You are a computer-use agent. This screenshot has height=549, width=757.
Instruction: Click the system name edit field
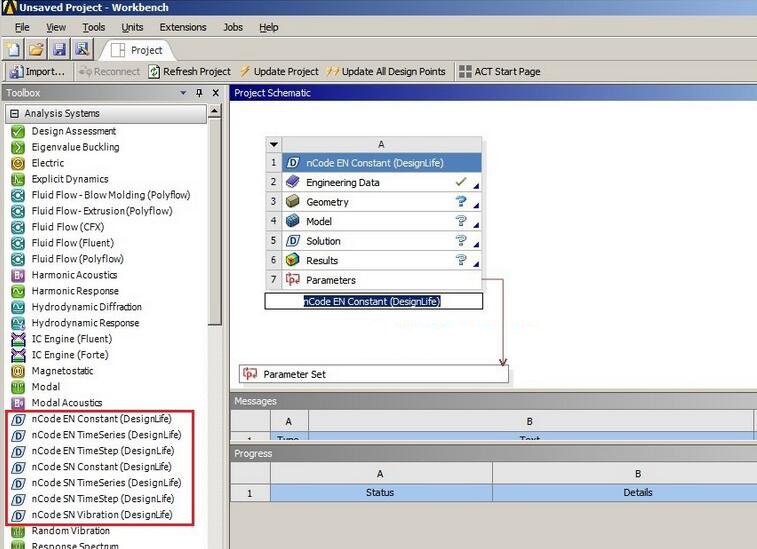(x=374, y=301)
